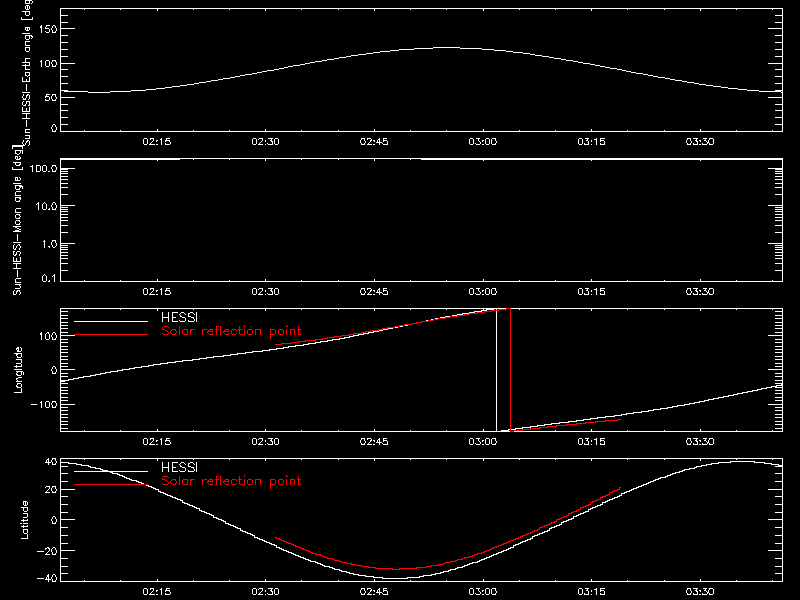Click the 100 tick label in Longitude plot
Viewport: 800px width, 600px height.
[47, 336]
